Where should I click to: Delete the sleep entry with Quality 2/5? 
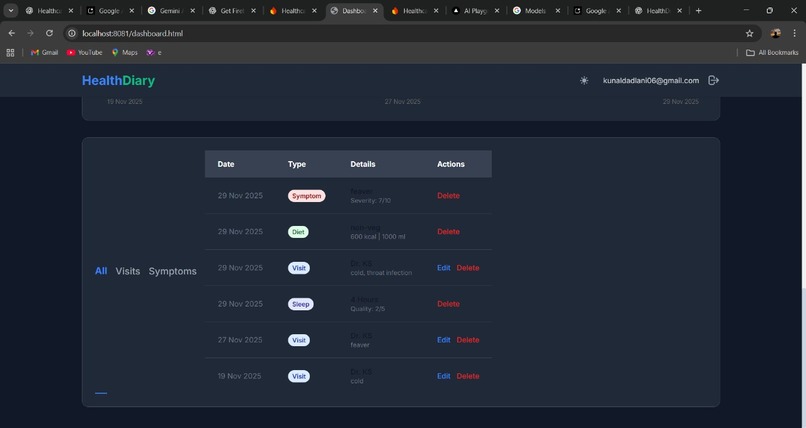448,304
